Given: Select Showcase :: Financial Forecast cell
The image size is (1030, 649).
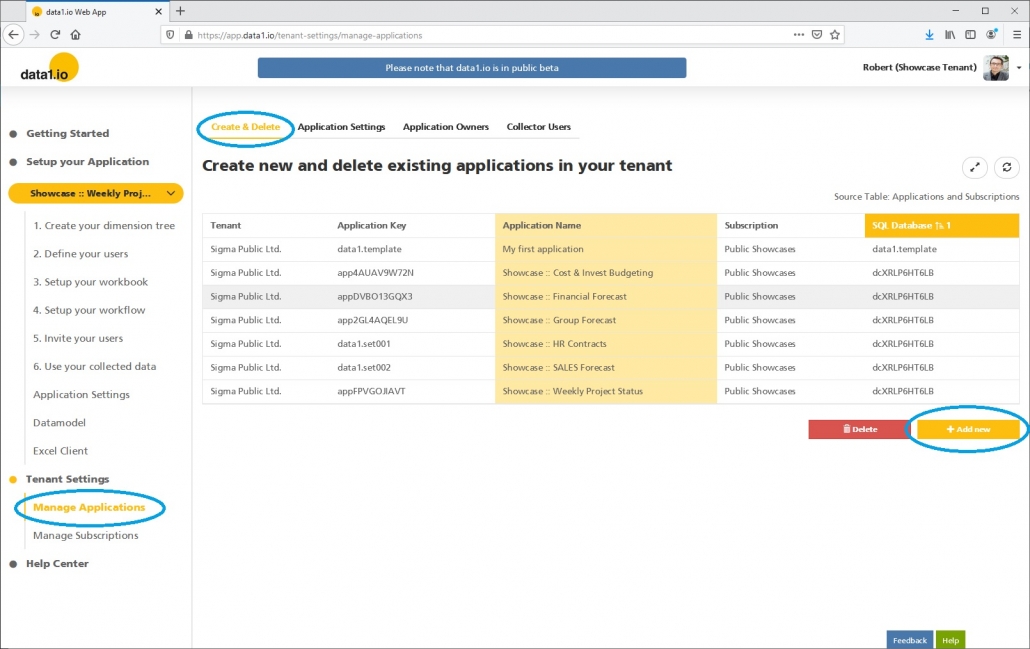Looking at the screenshot, I should point(606,296).
